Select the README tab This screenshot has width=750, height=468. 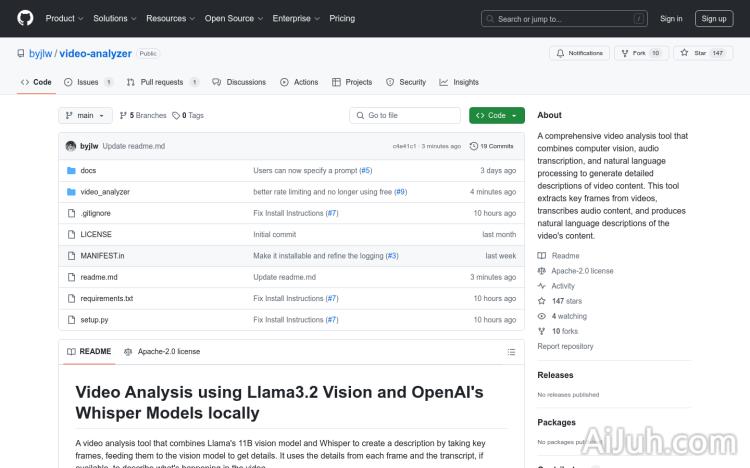pos(89,352)
